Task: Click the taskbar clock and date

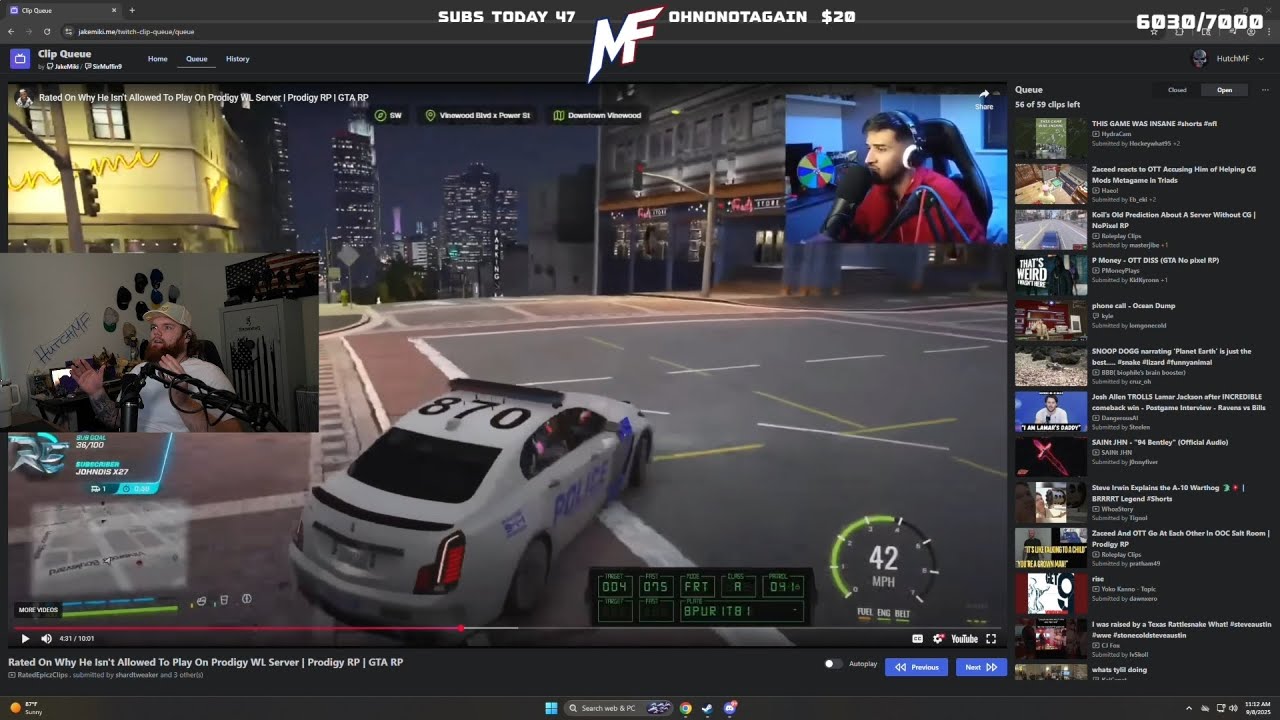Action: click(x=1256, y=708)
